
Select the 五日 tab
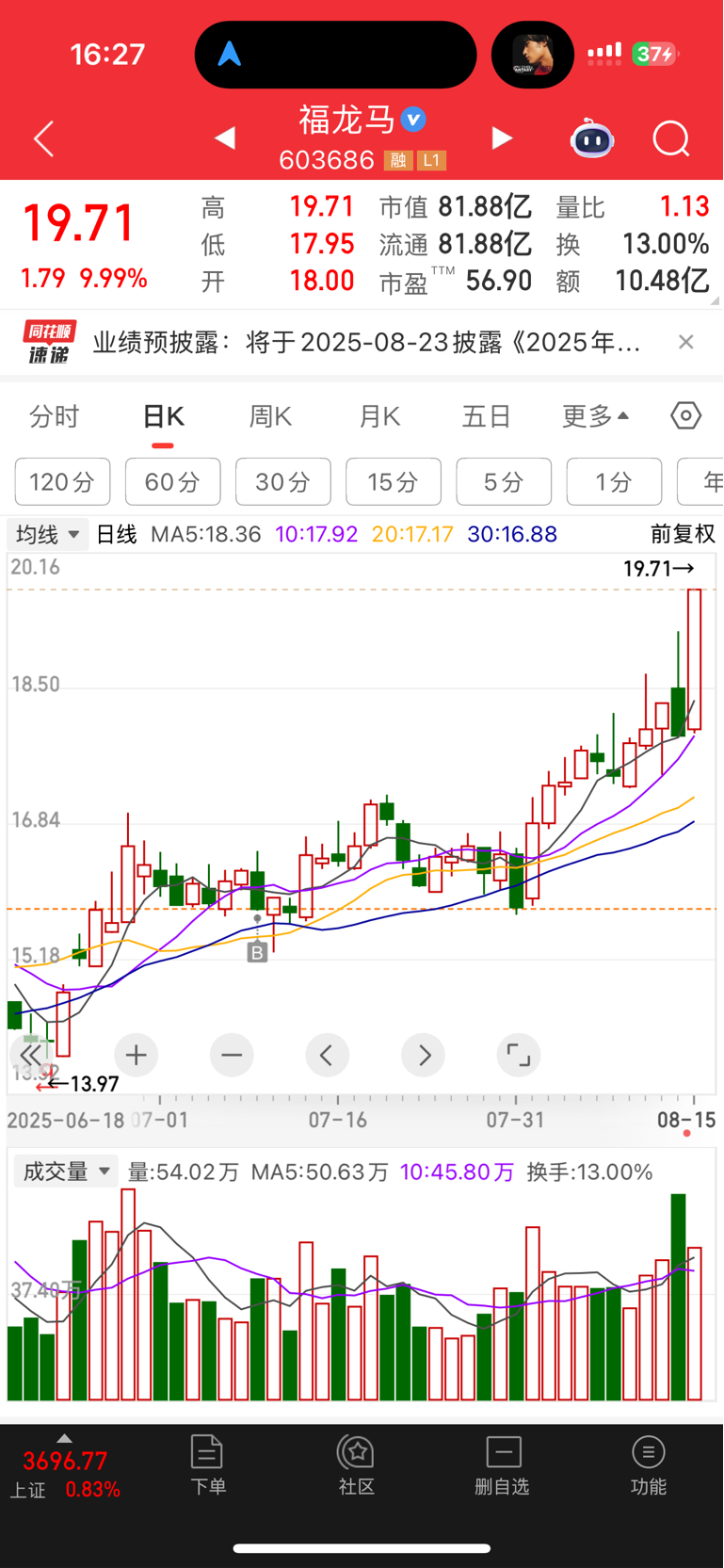(486, 416)
